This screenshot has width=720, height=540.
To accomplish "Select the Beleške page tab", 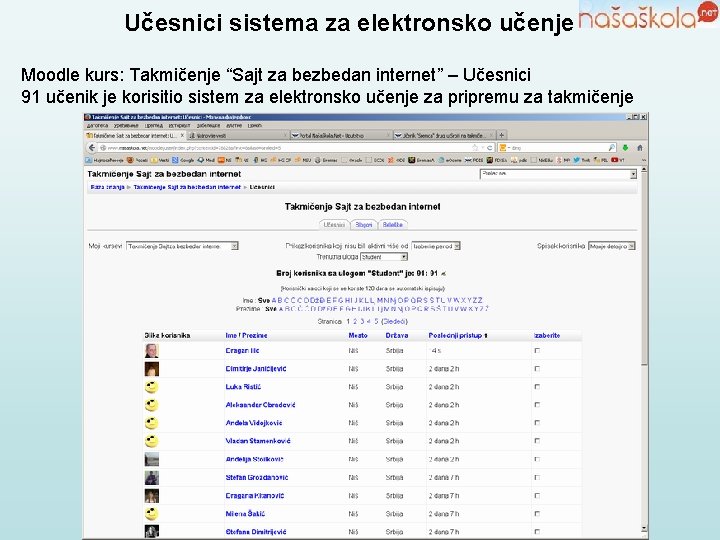I will [393, 225].
